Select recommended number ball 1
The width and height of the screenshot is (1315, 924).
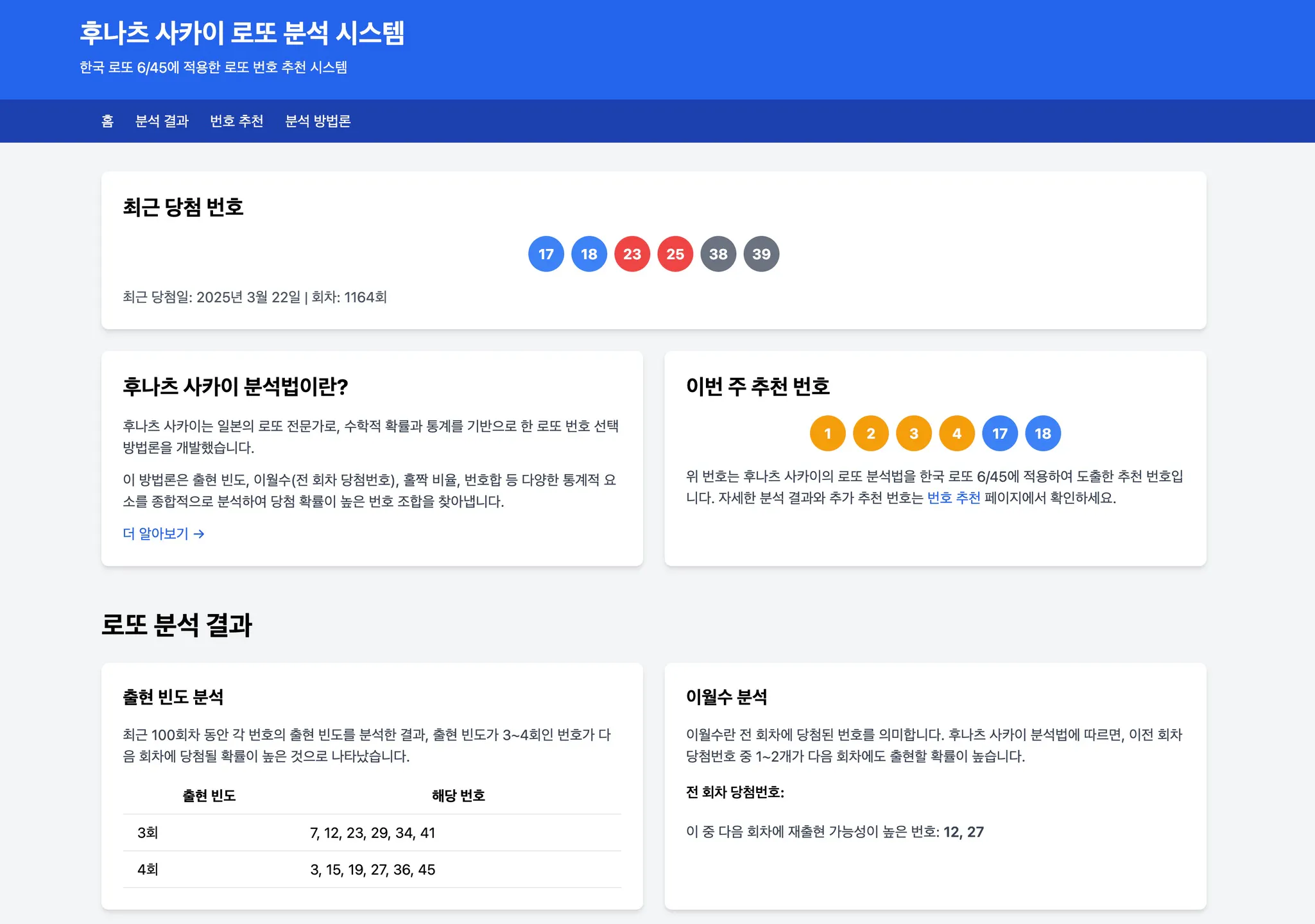point(827,432)
